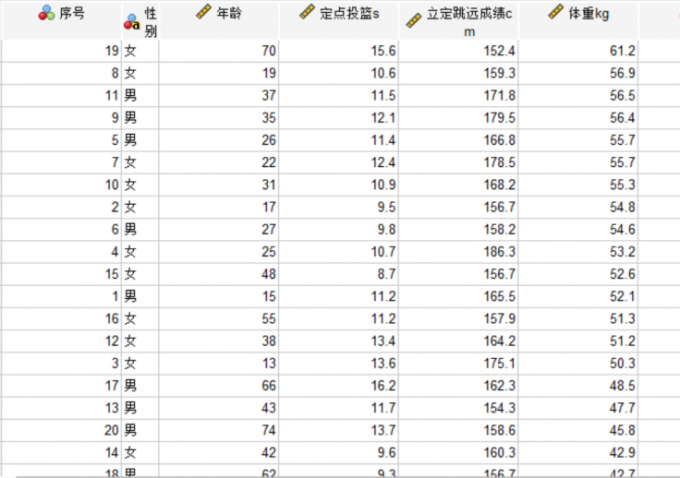
Task: Click the scale ruler icon beside 年龄
Action: tap(203, 12)
